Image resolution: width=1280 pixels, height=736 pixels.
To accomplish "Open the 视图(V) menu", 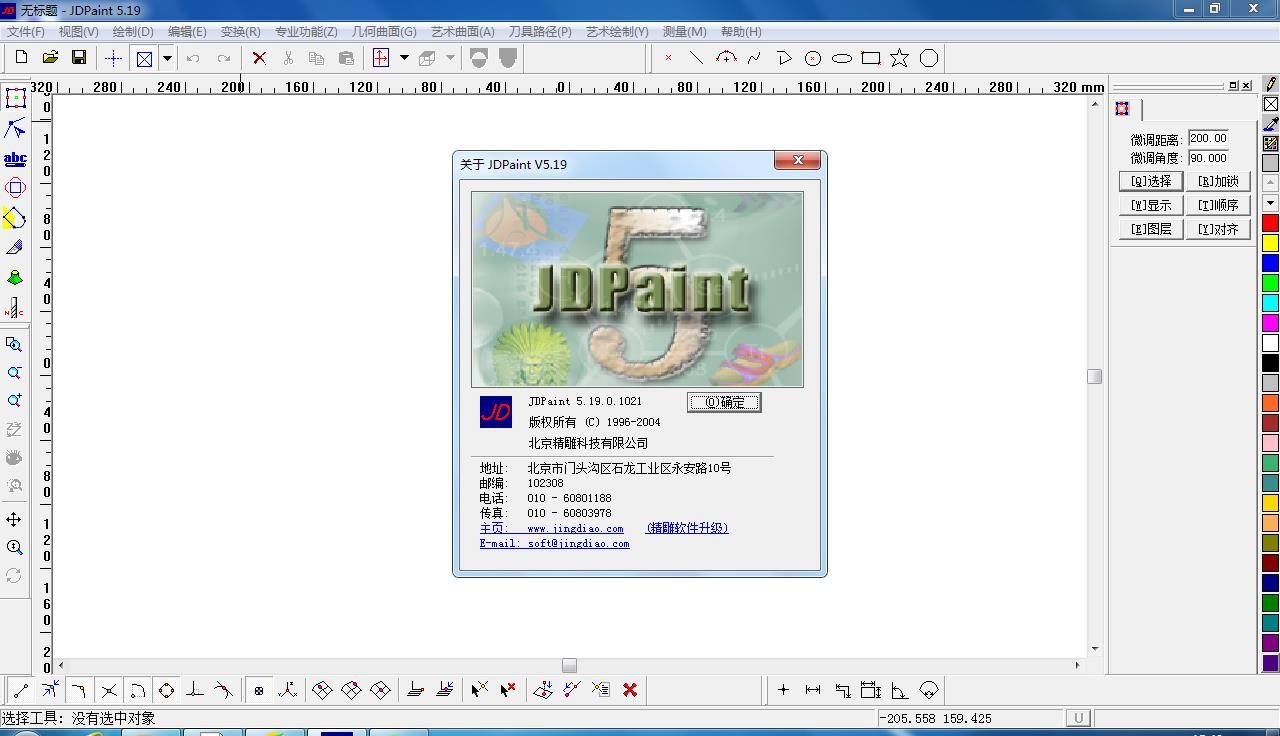I will 79,32.
